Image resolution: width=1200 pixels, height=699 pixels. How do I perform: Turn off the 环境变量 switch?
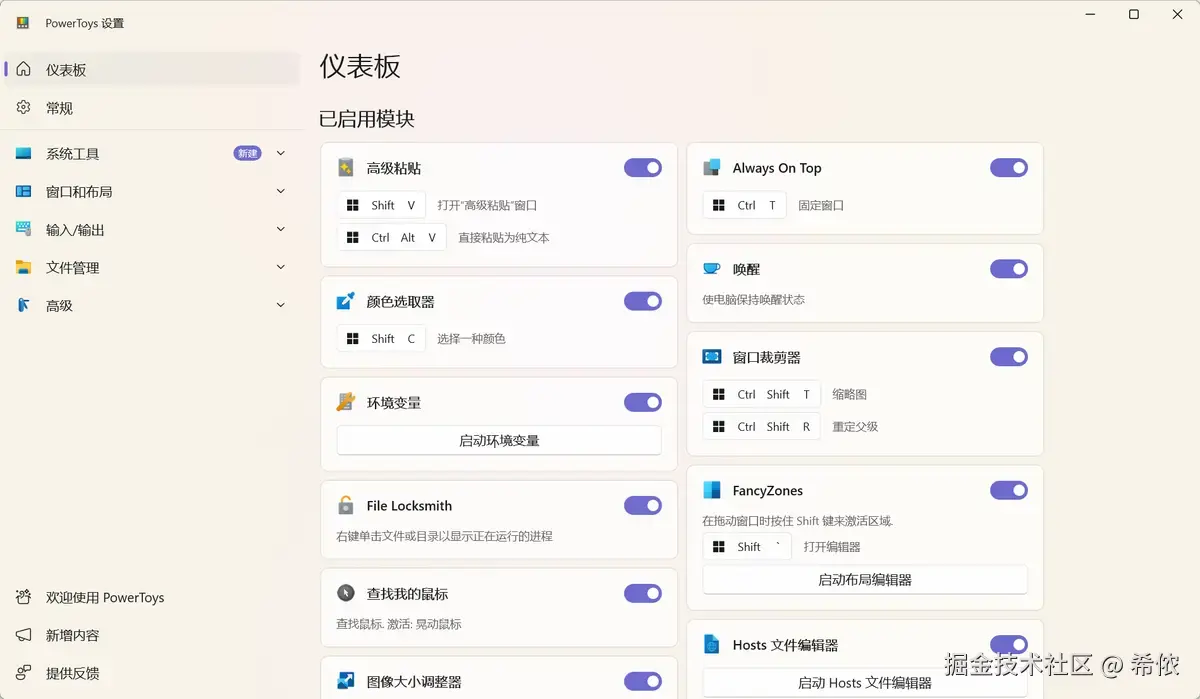pyautogui.click(x=643, y=403)
